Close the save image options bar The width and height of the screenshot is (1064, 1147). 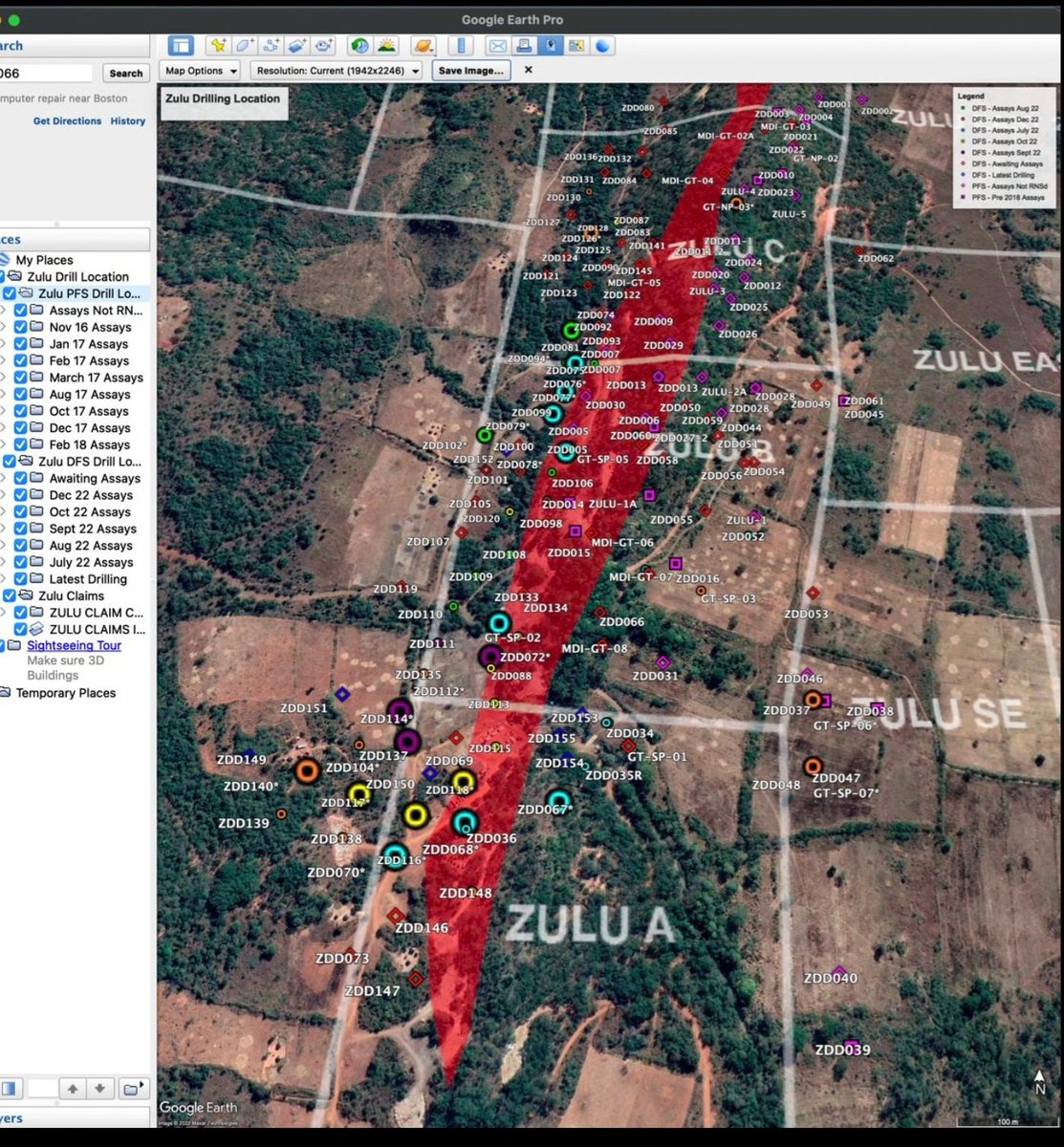[528, 70]
